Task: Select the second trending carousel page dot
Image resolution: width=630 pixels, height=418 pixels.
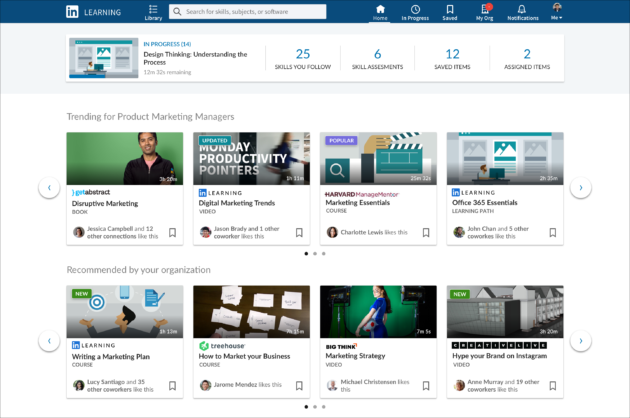Action: pos(315,254)
